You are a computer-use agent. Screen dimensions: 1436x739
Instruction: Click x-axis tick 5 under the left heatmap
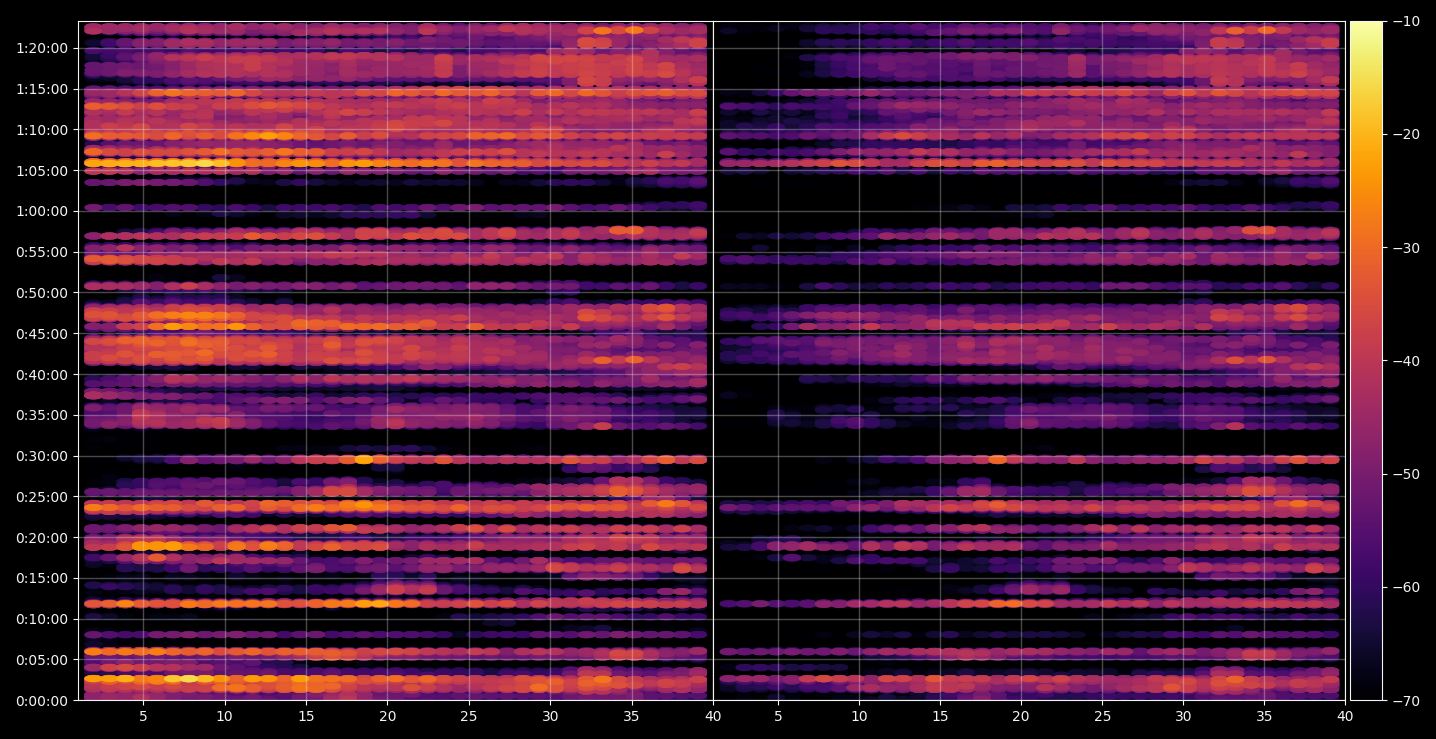coord(143,717)
